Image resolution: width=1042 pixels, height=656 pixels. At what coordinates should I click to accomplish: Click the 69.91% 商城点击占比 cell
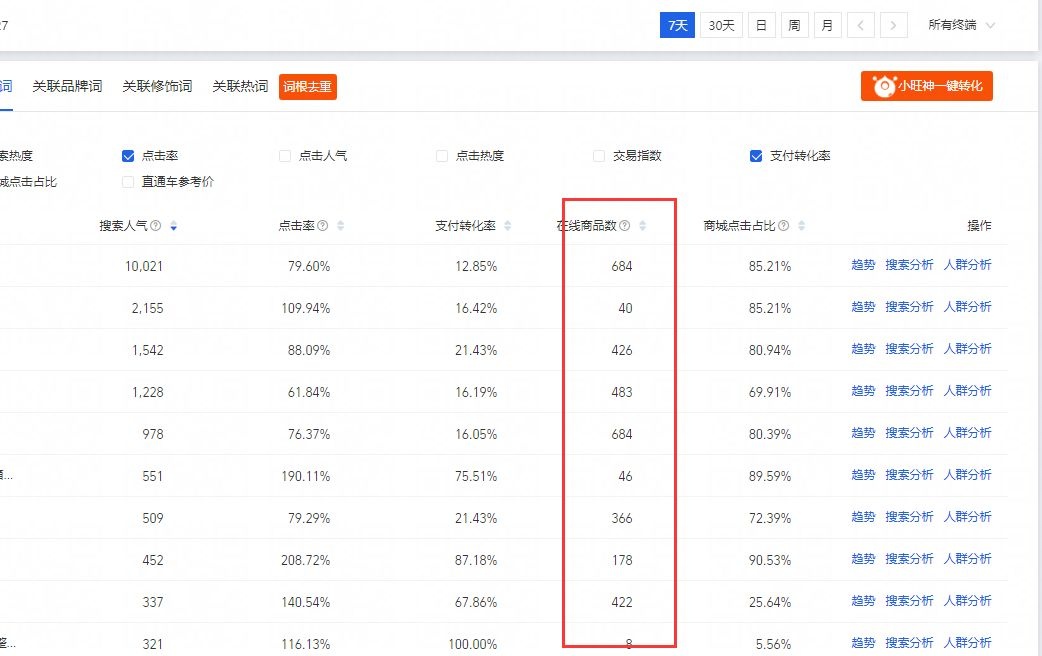pos(770,392)
